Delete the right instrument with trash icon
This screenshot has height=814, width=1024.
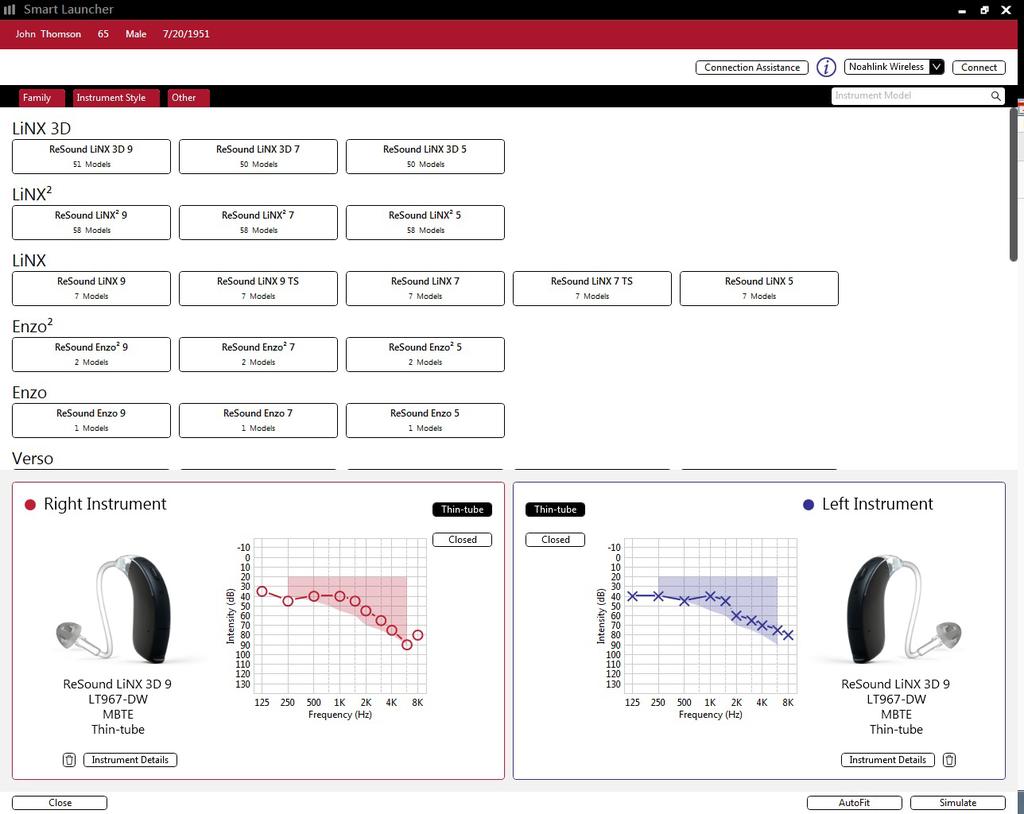69,760
